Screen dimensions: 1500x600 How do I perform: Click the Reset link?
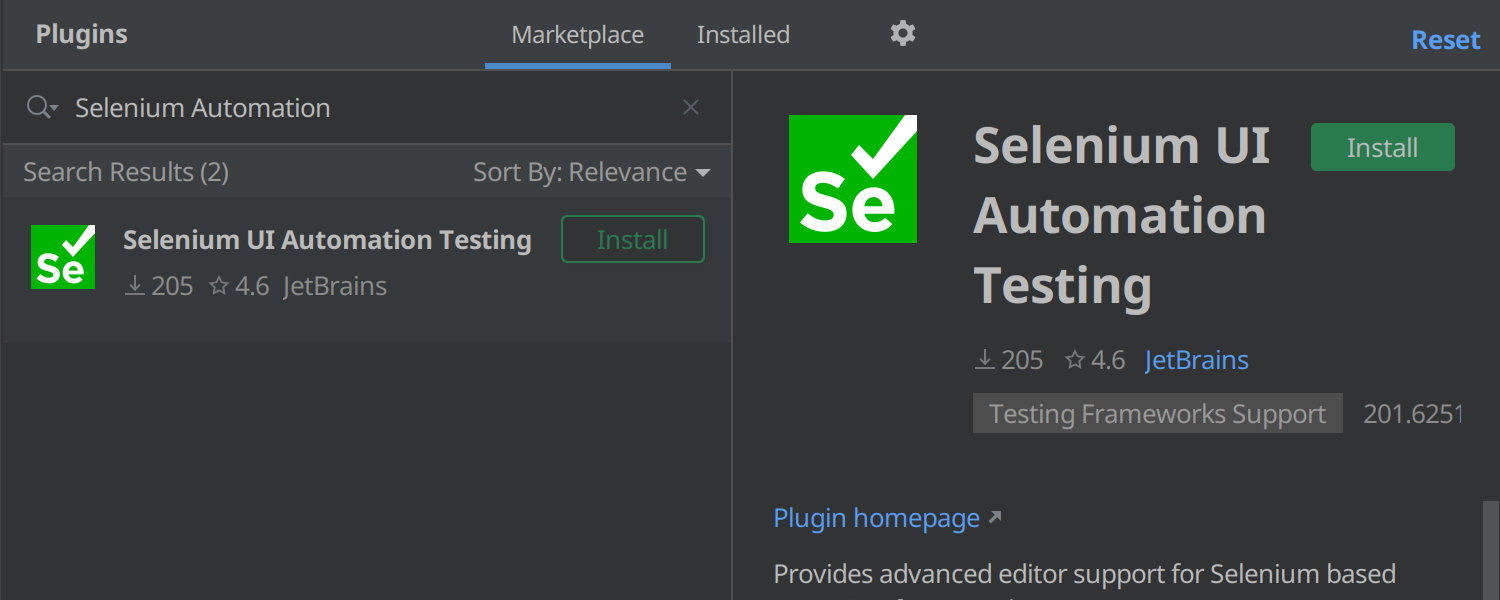tap(1446, 40)
